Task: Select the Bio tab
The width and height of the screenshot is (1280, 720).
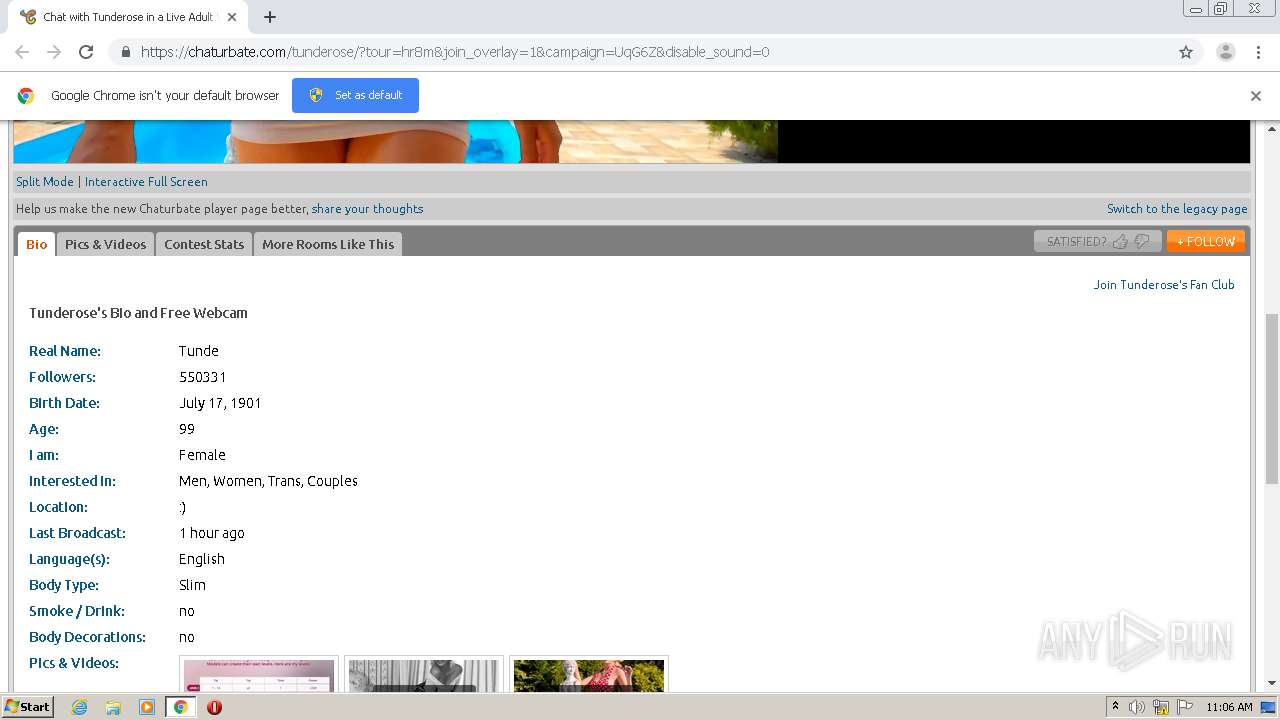Action: [36, 244]
